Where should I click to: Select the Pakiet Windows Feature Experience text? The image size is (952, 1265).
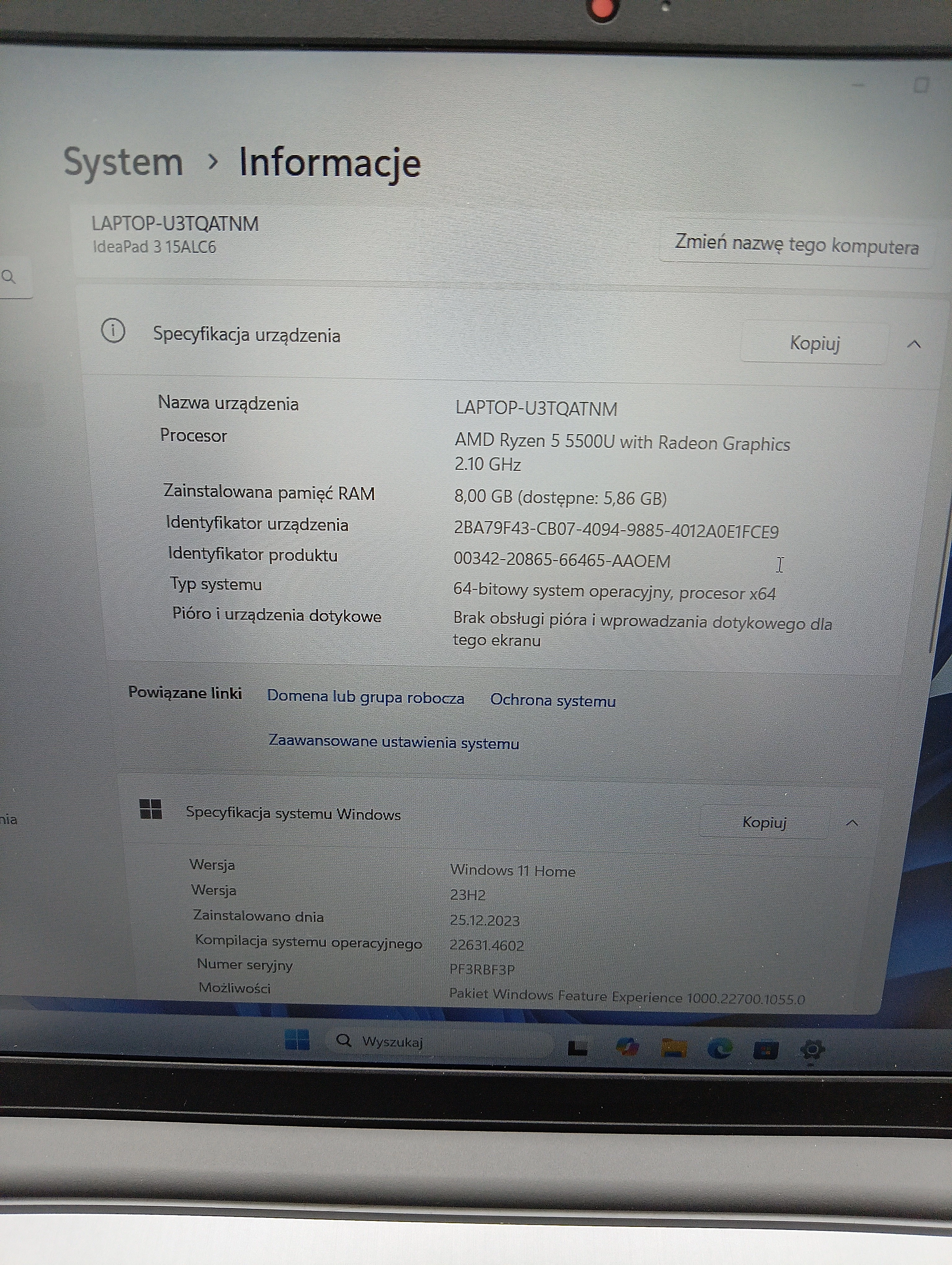tap(627, 996)
